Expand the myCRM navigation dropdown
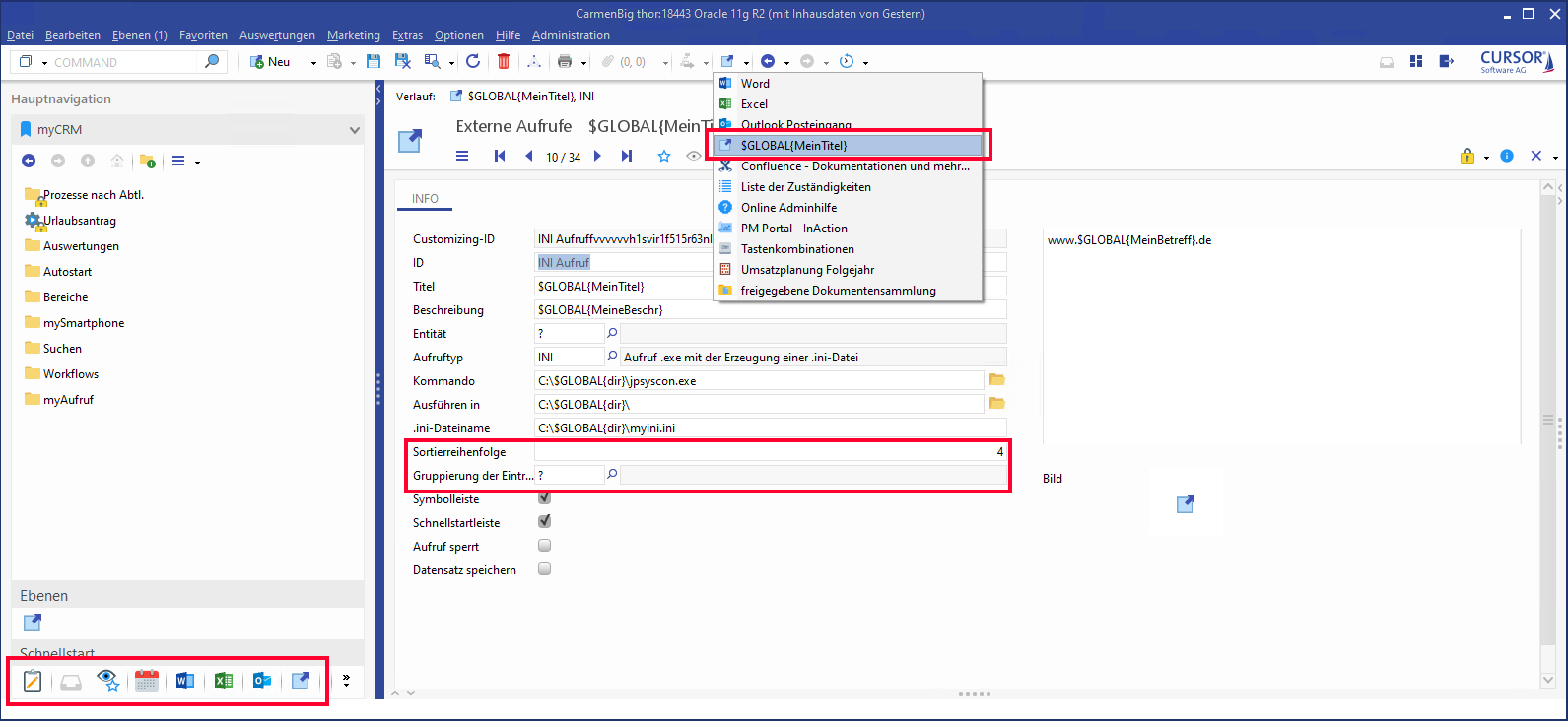Viewport: 1568px width, 721px height. (x=354, y=130)
